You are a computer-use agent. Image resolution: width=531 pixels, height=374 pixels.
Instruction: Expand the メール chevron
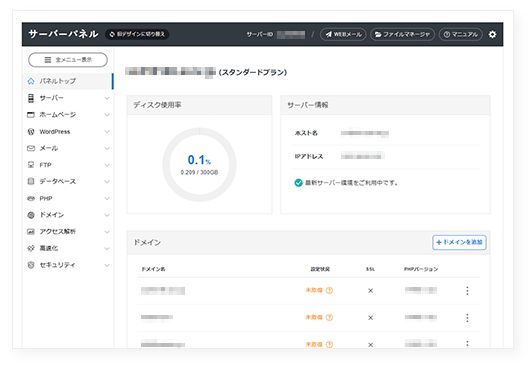point(107,148)
